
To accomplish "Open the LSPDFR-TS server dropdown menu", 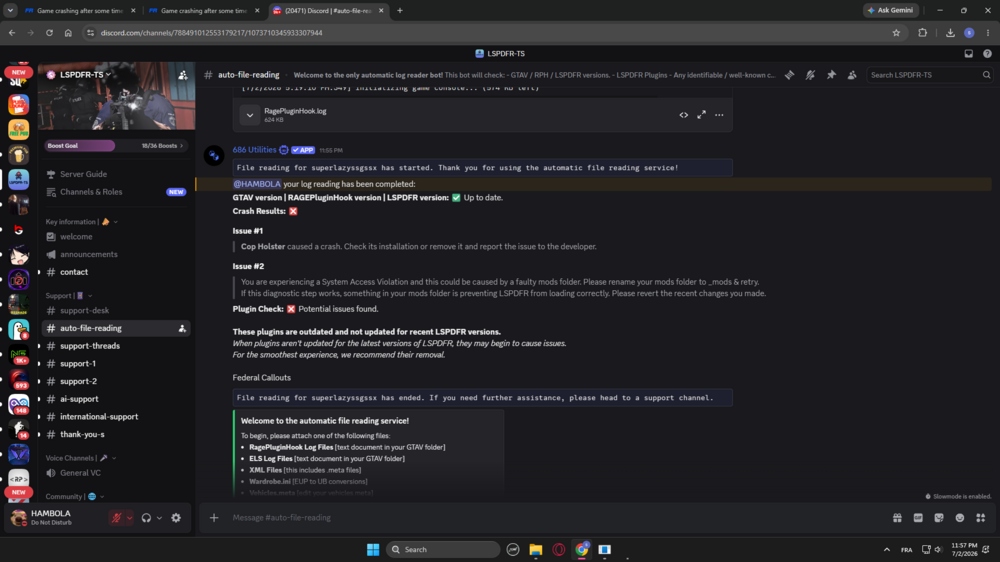I will click(85, 75).
